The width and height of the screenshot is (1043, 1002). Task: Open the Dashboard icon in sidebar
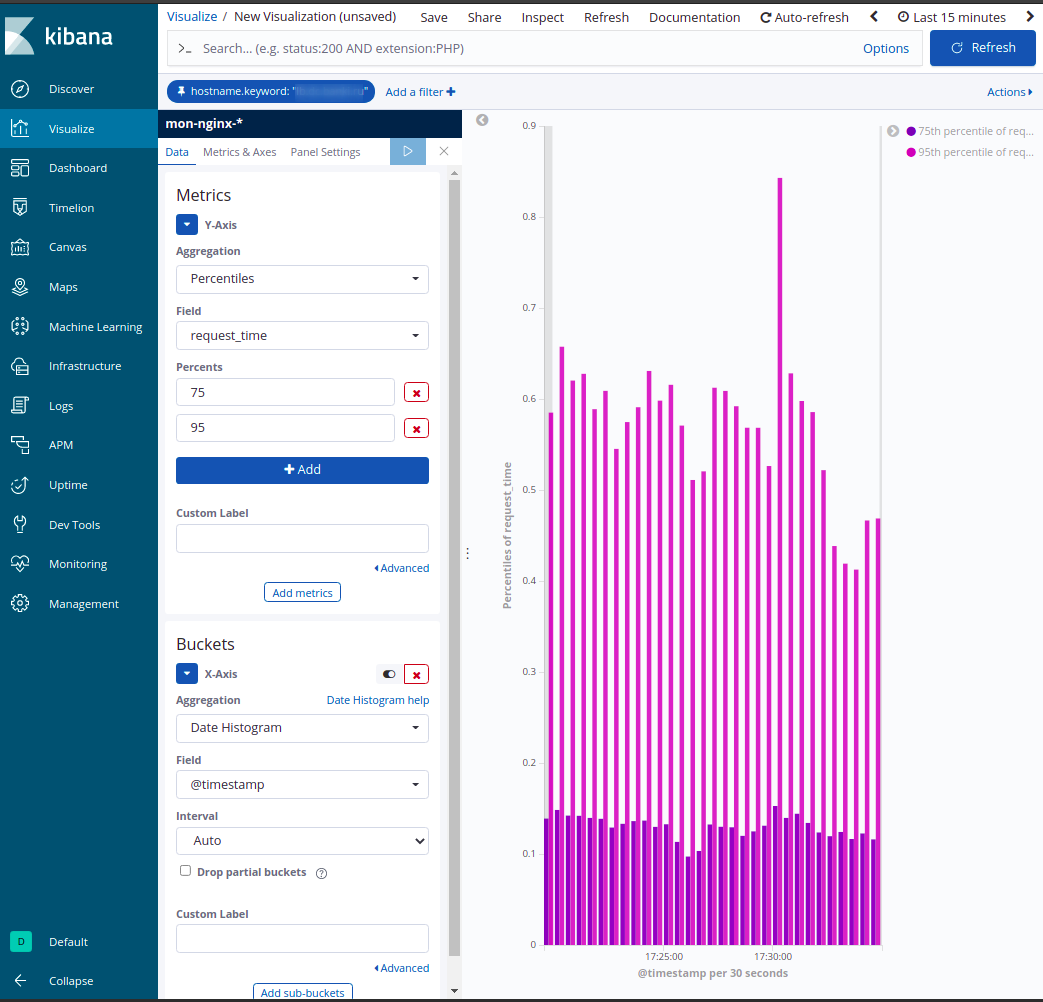20,168
